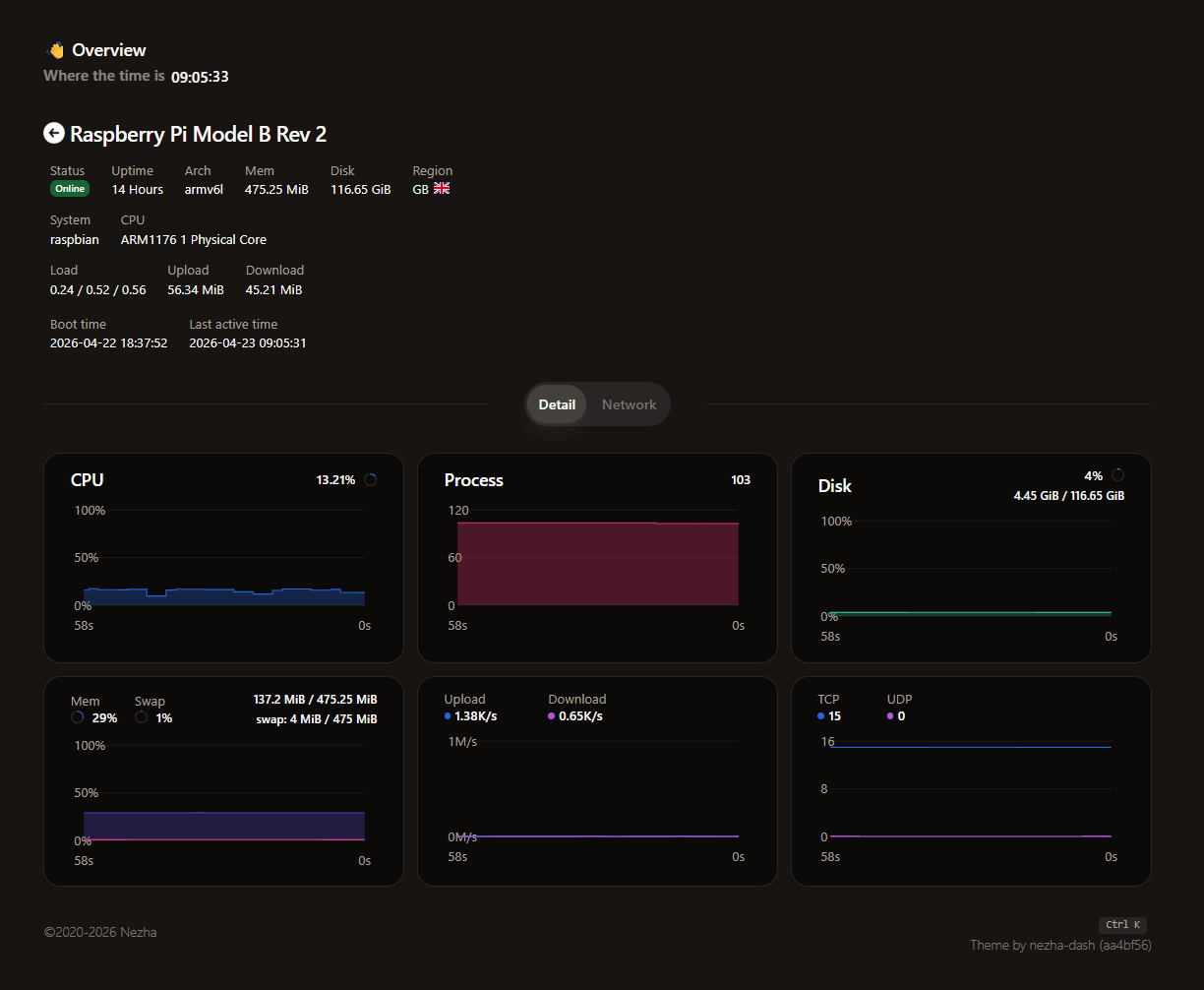The image size is (1204, 990).
Task: Click the system value raspbian
Action: pyautogui.click(x=75, y=239)
